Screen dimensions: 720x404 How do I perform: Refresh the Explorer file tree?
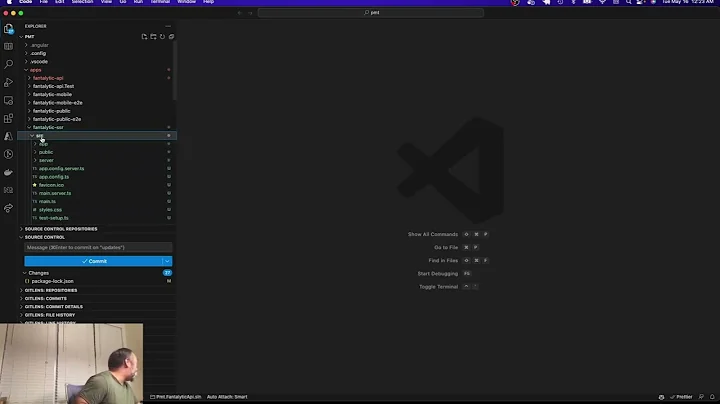162,37
